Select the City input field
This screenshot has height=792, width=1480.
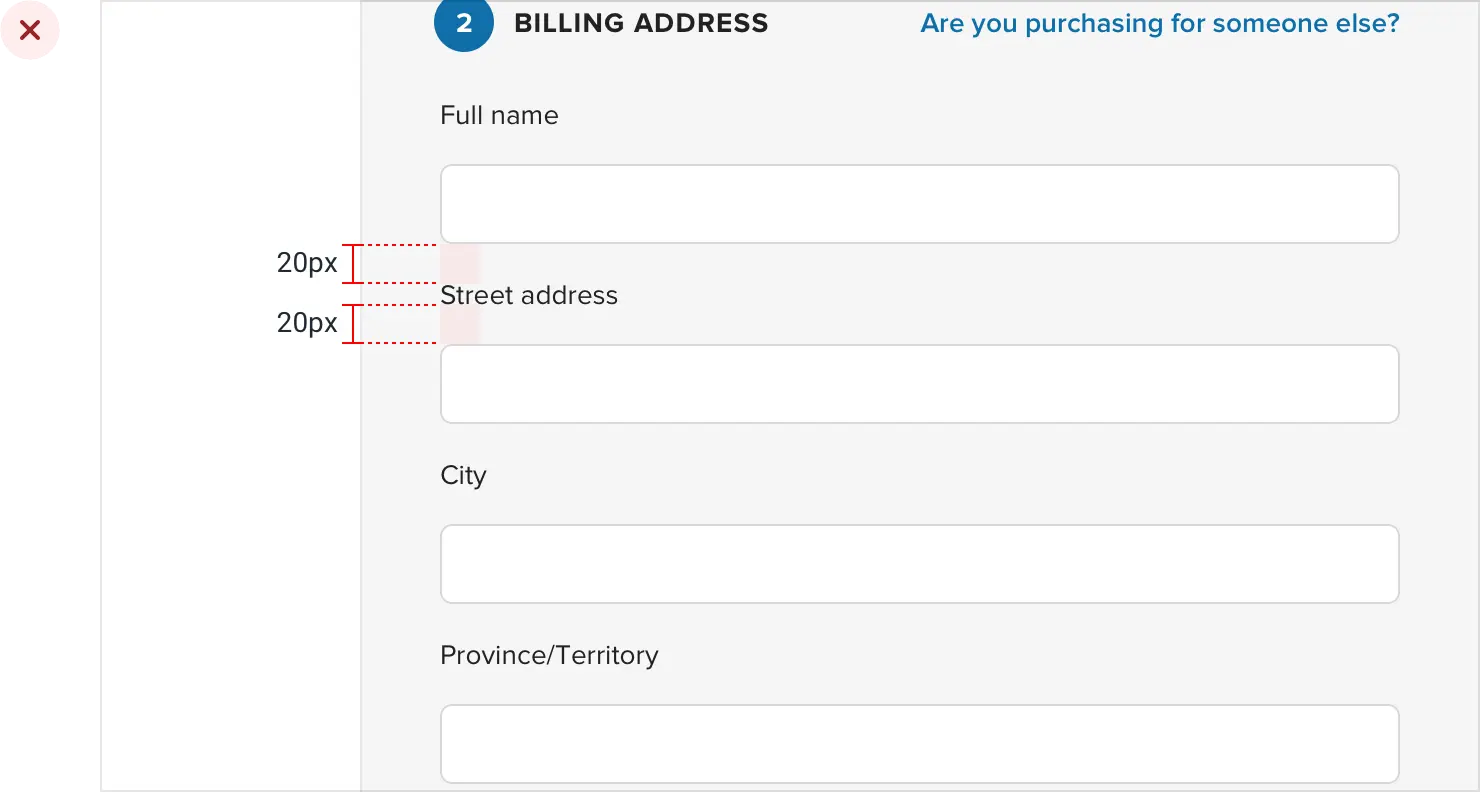(x=919, y=564)
